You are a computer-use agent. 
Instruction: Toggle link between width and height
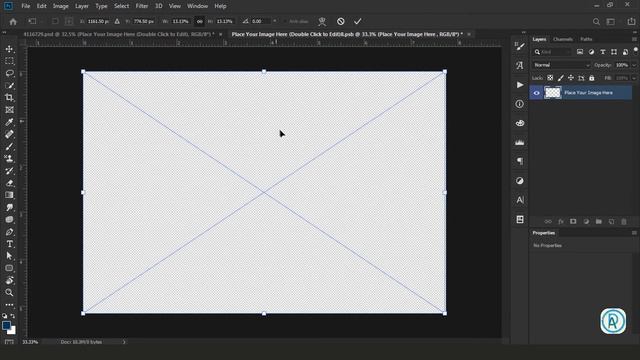pyautogui.click(x=199, y=21)
